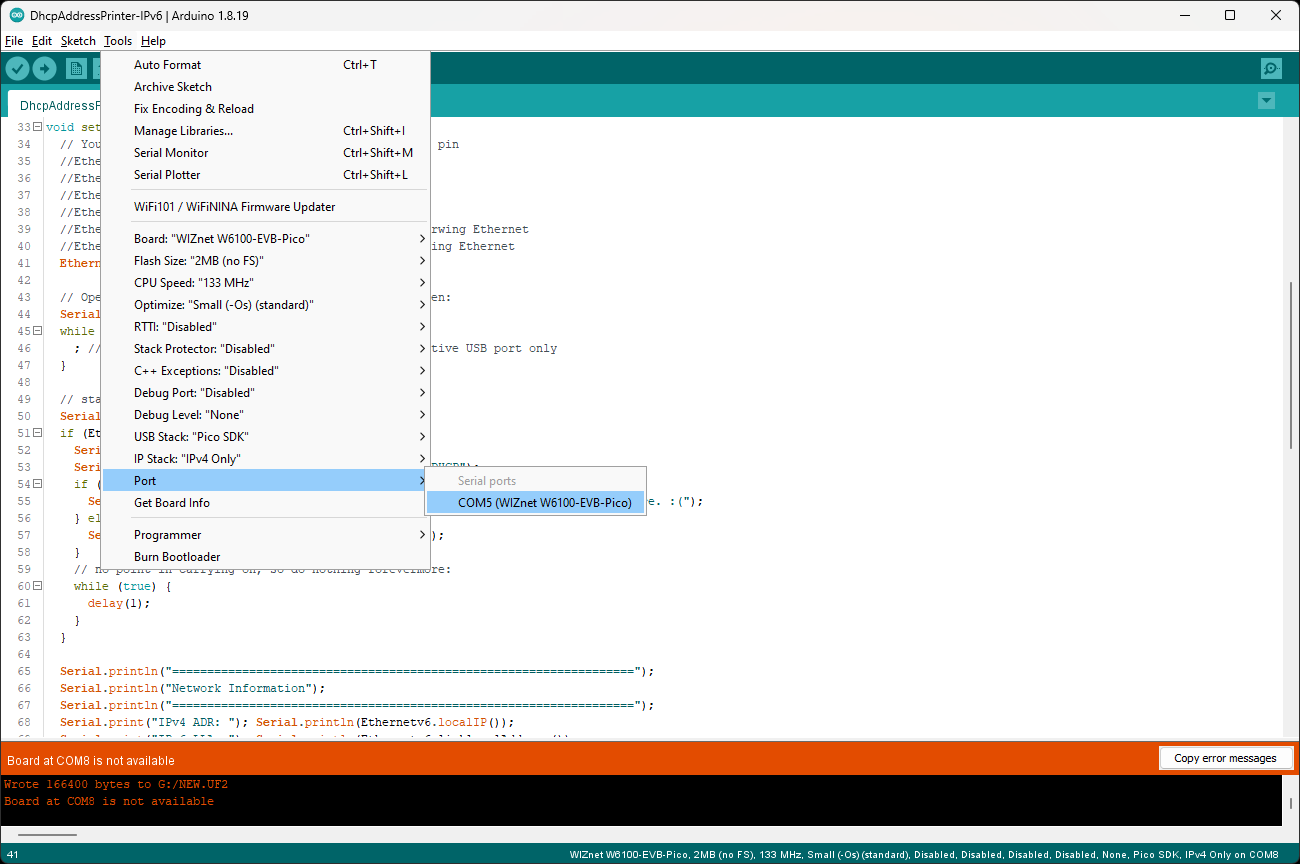The height and width of the screenshot is (864, 1300).
Task: Choose Burn Bootloader
Action: 266,557
